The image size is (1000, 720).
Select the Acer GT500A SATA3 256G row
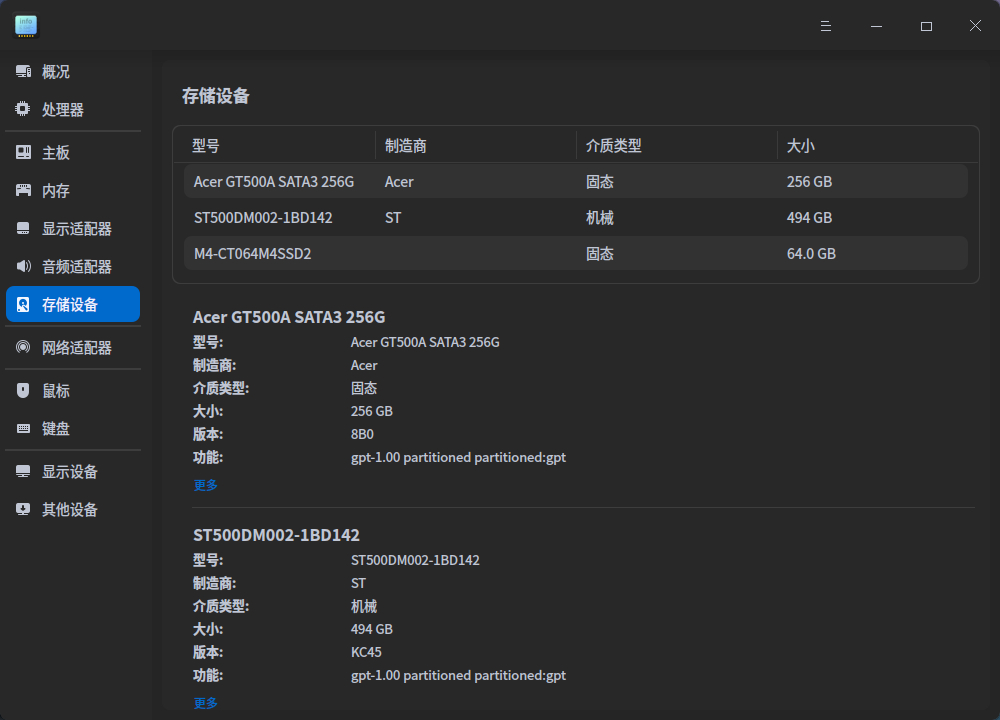click(x=575, y=182)
